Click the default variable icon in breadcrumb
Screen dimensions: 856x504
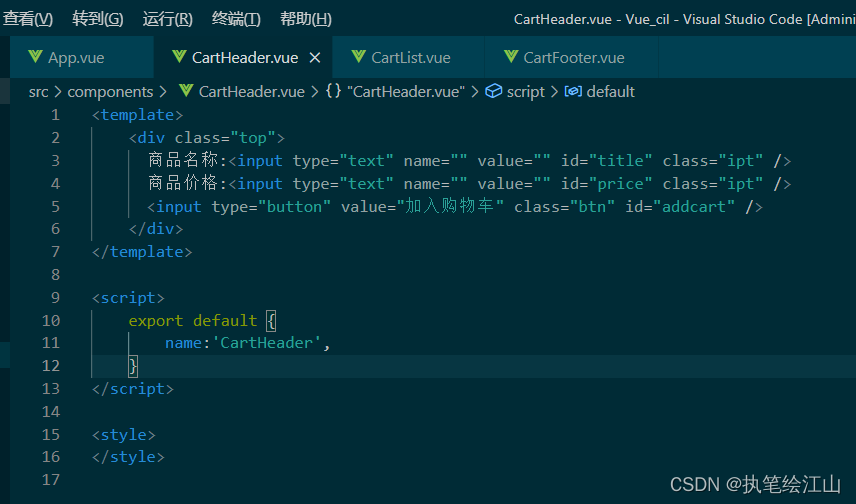[573, 91]
